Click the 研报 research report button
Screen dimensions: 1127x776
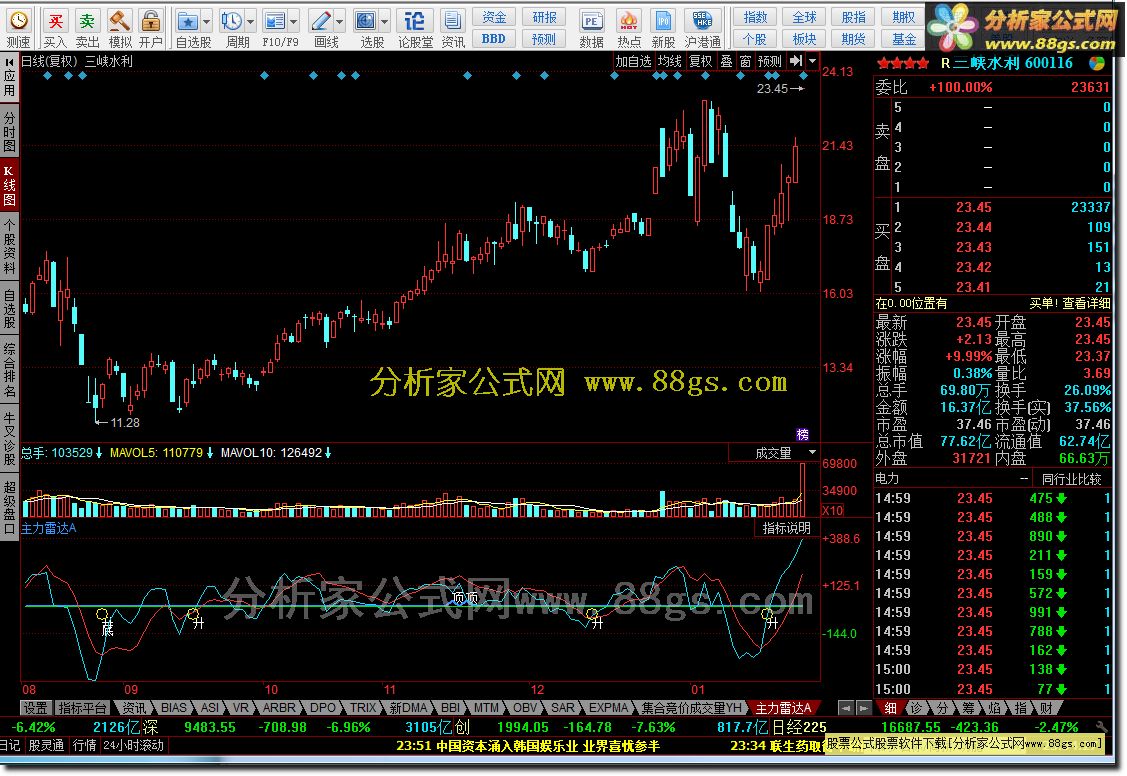click(544, 17)
